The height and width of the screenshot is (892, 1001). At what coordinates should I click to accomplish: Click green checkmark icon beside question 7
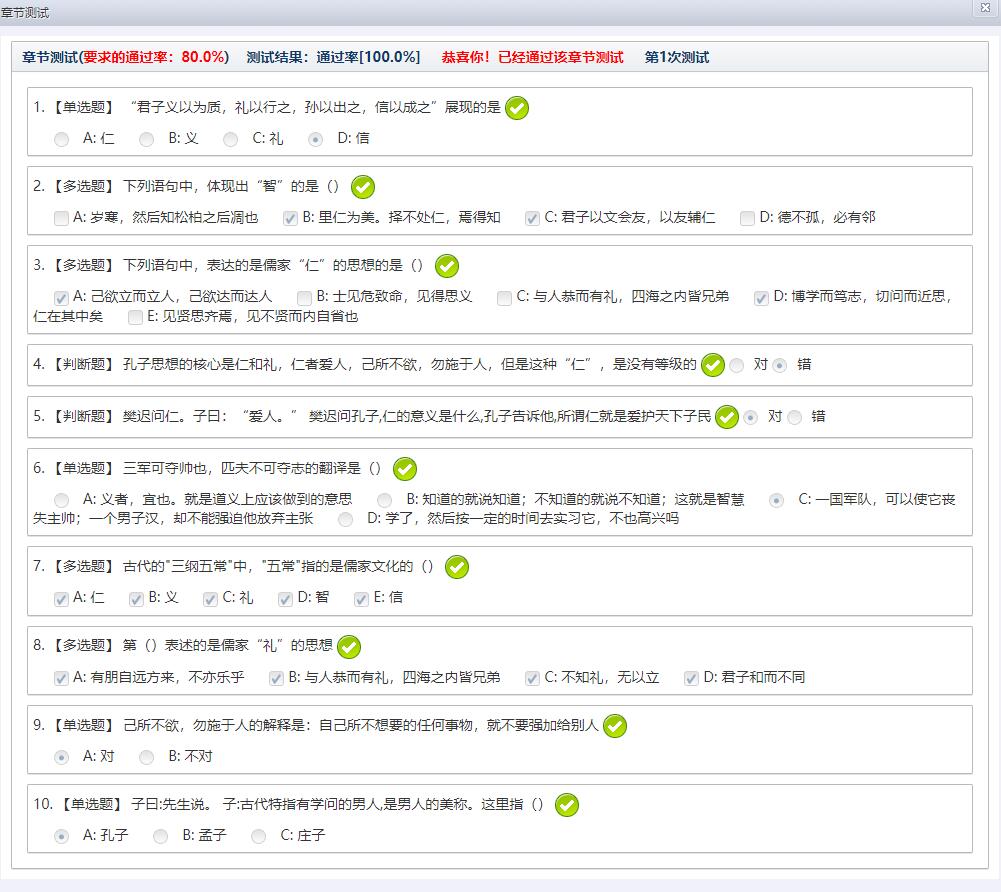pyautogui.click(x=456, y=567)
